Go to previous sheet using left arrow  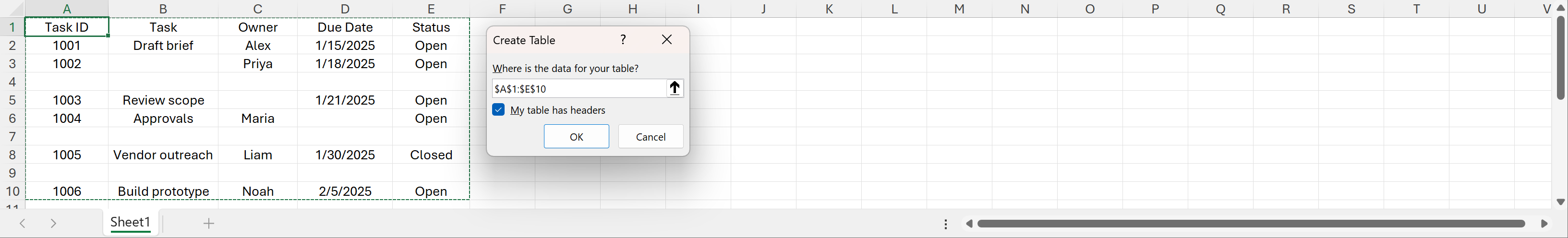coord(23,224)
